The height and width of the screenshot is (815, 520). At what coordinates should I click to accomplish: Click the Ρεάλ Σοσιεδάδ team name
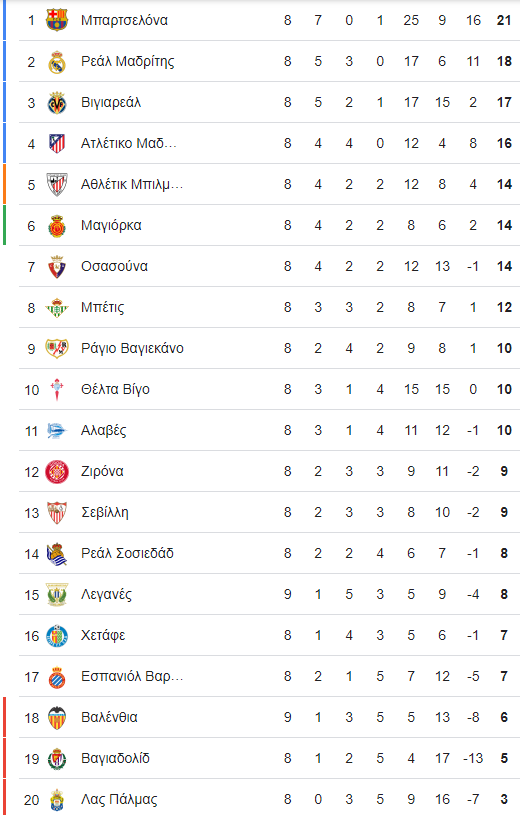(x=127, y=553)
